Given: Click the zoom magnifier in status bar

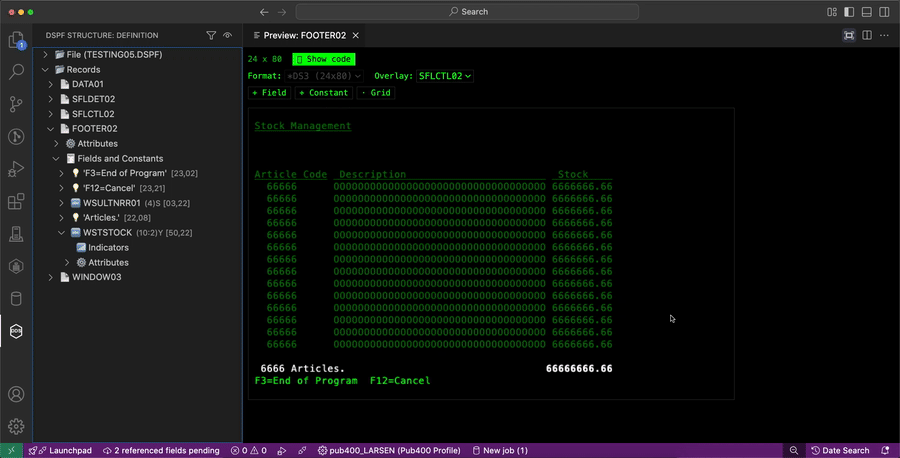Looking at the screenshot, I should [x=794, y=451].
